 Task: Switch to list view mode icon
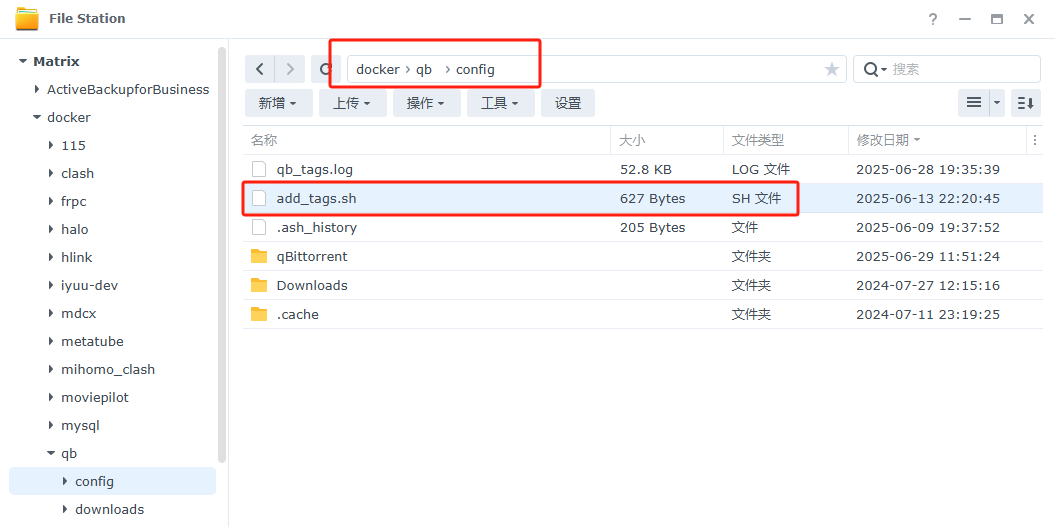pyautogui.click(x=973, y=102)
